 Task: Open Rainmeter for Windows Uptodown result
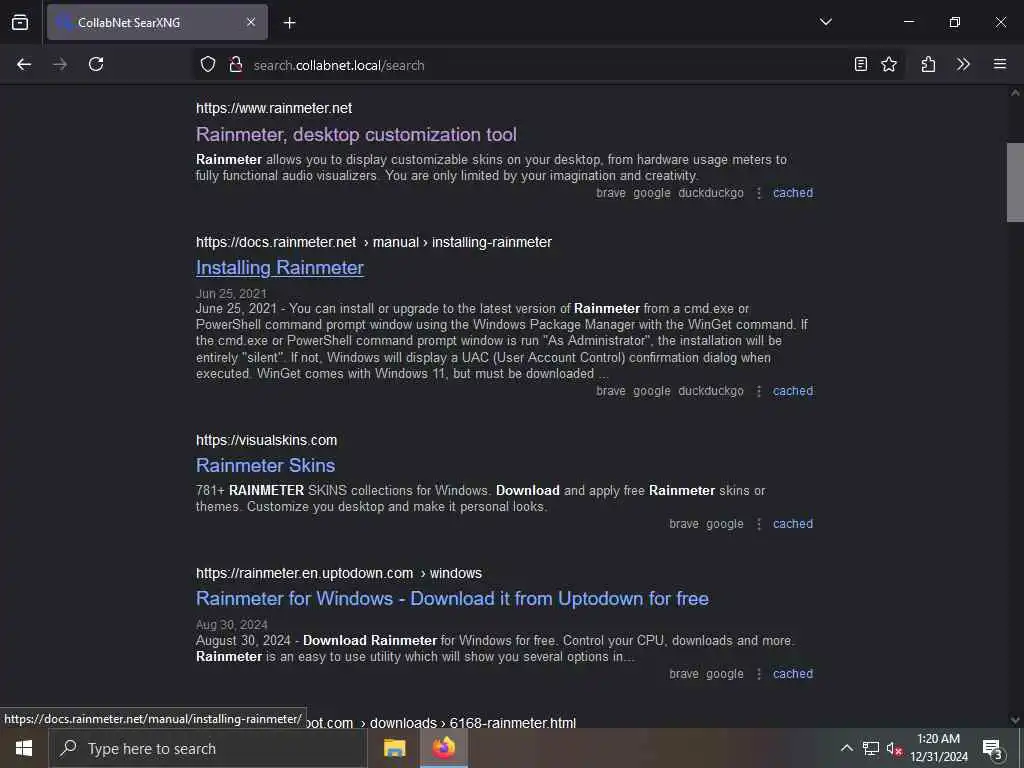(452, 599)
